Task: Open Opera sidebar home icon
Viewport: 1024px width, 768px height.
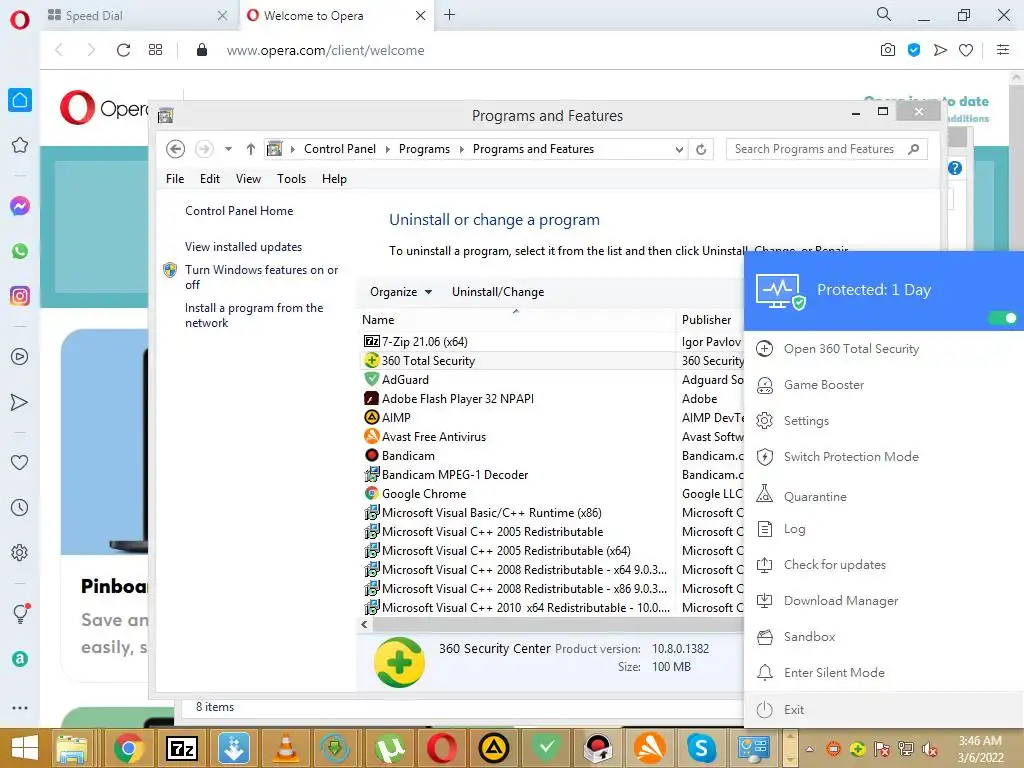Action: (x=20, y=100)
